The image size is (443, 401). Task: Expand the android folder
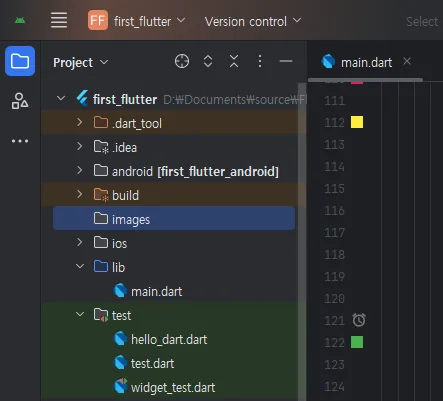(80, 171)
